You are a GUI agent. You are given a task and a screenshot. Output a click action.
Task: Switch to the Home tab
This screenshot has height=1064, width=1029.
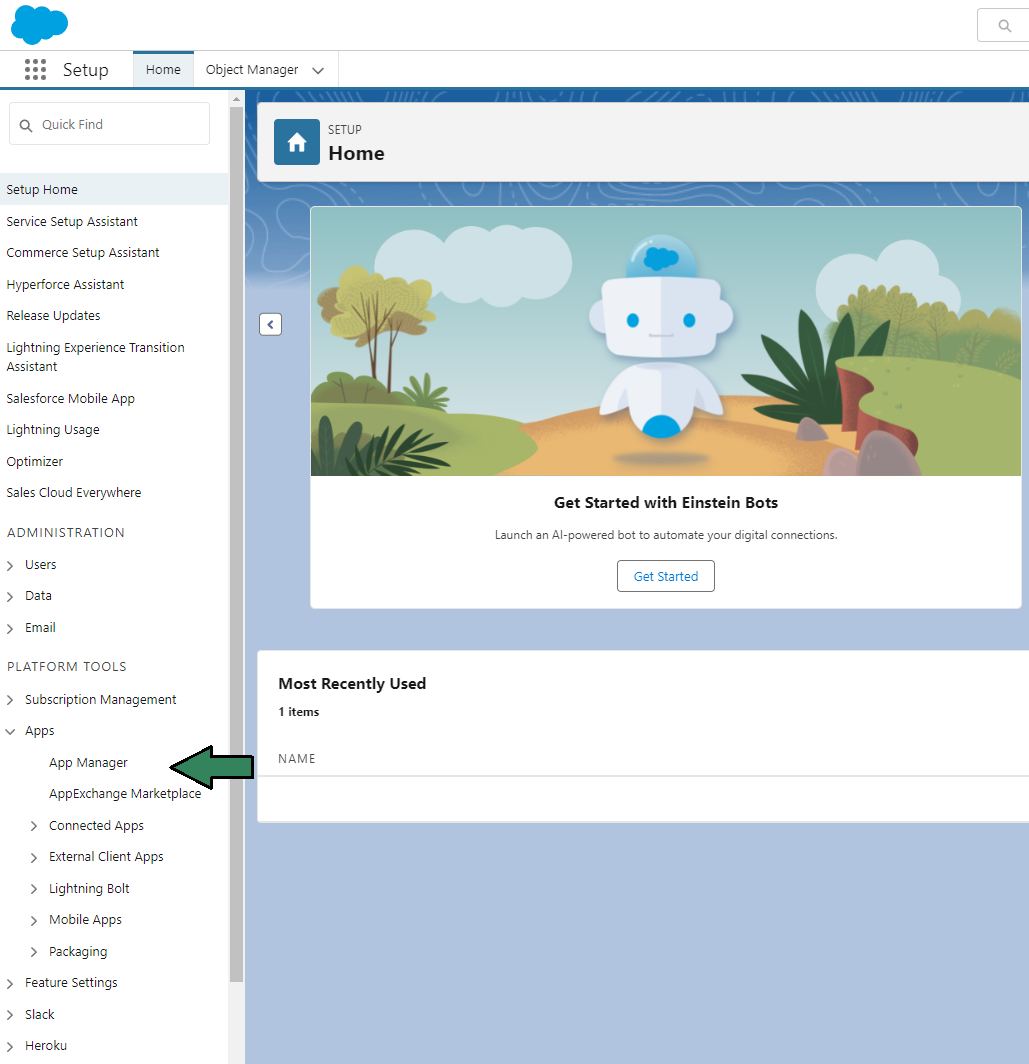163,69
